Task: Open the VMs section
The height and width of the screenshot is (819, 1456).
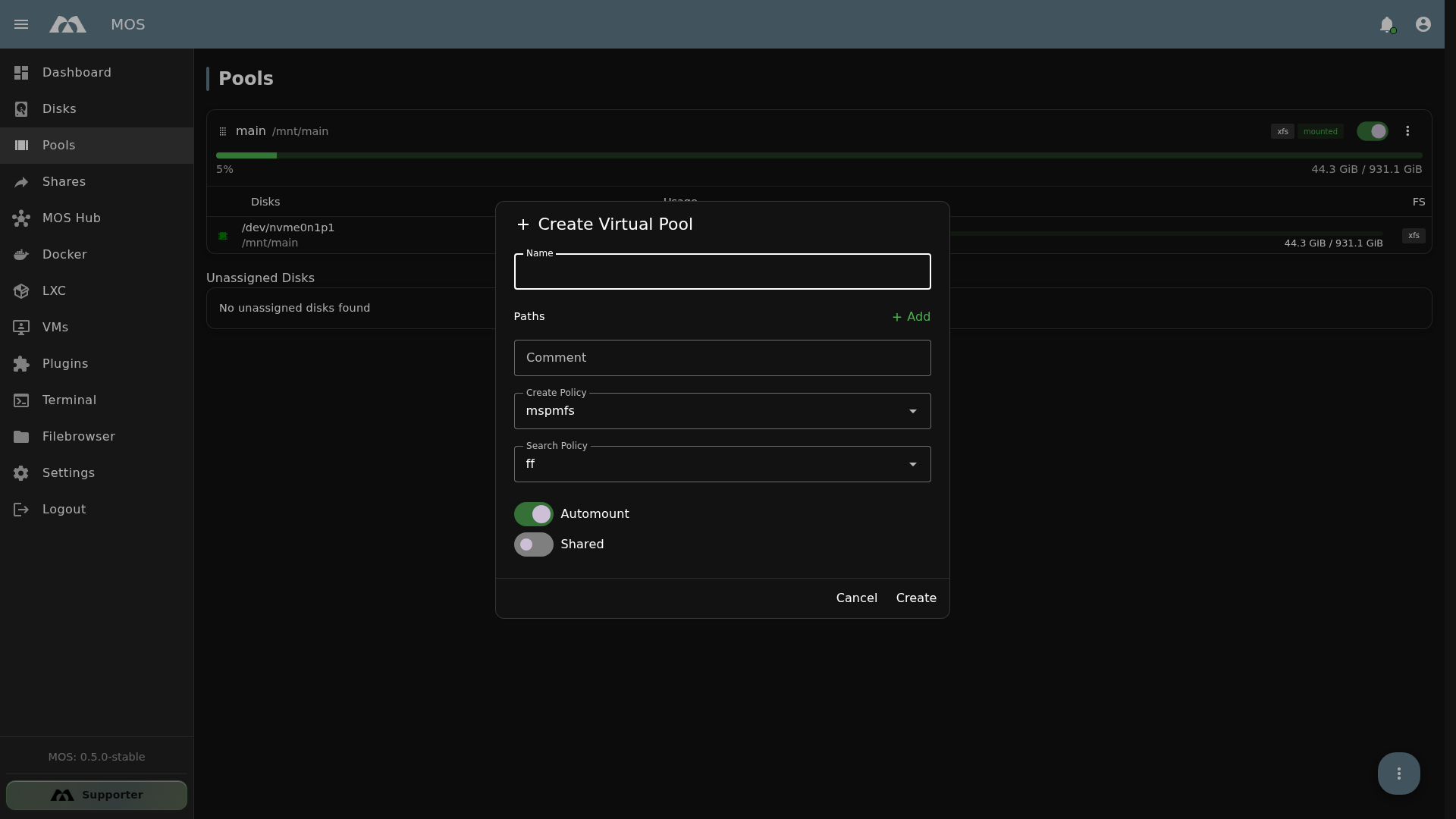Action: coord(96,328)
